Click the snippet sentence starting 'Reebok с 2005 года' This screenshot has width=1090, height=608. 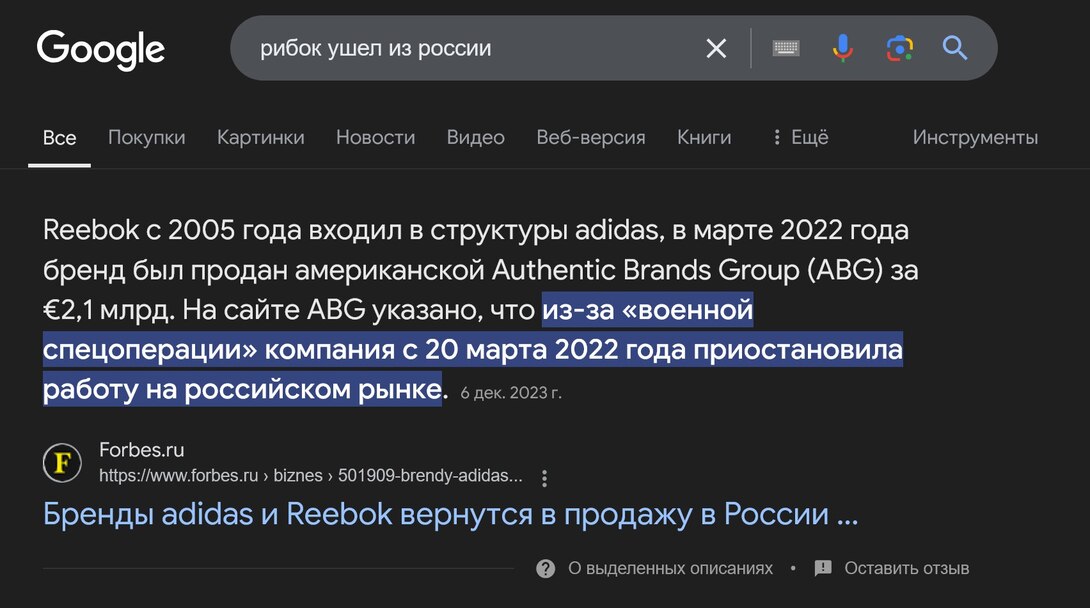coord(475,230)
